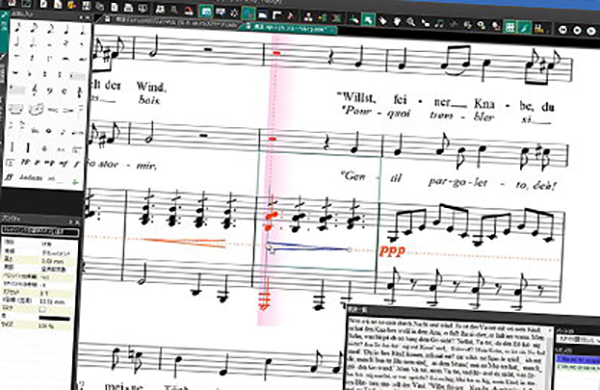Click the lyric word "Willst," on score
The width and height of the screenshot is (600, 390).
coord(357,98)
